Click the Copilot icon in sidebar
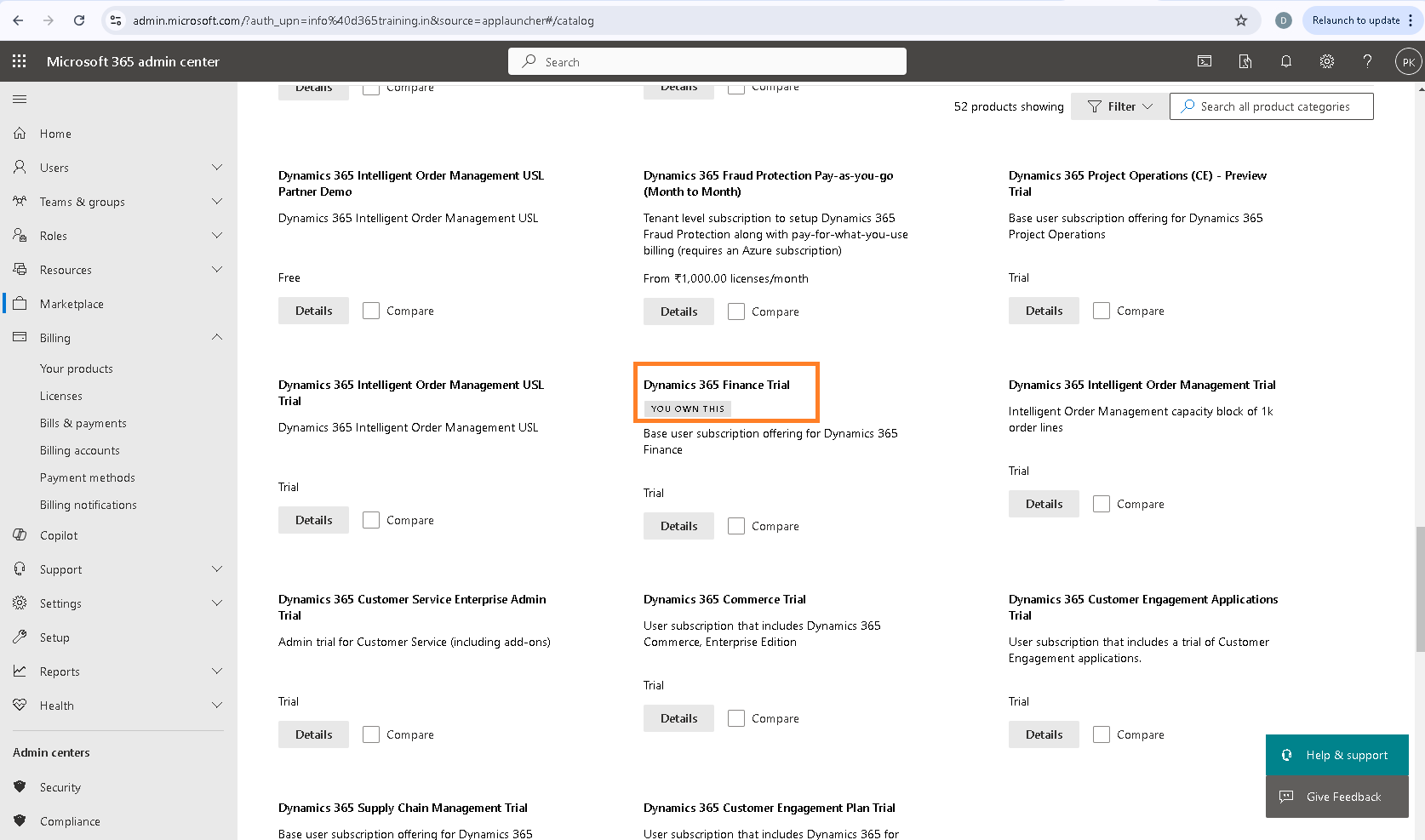1425x840 pixels. [x=20, y=535]
